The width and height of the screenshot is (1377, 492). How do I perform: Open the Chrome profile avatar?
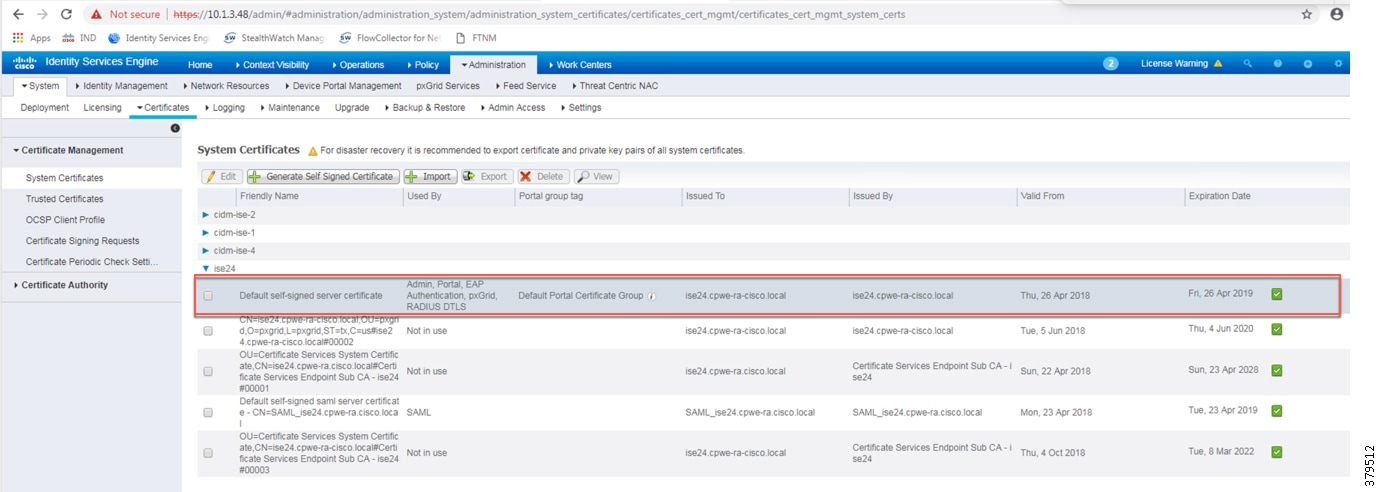[x=1337, y=15]
